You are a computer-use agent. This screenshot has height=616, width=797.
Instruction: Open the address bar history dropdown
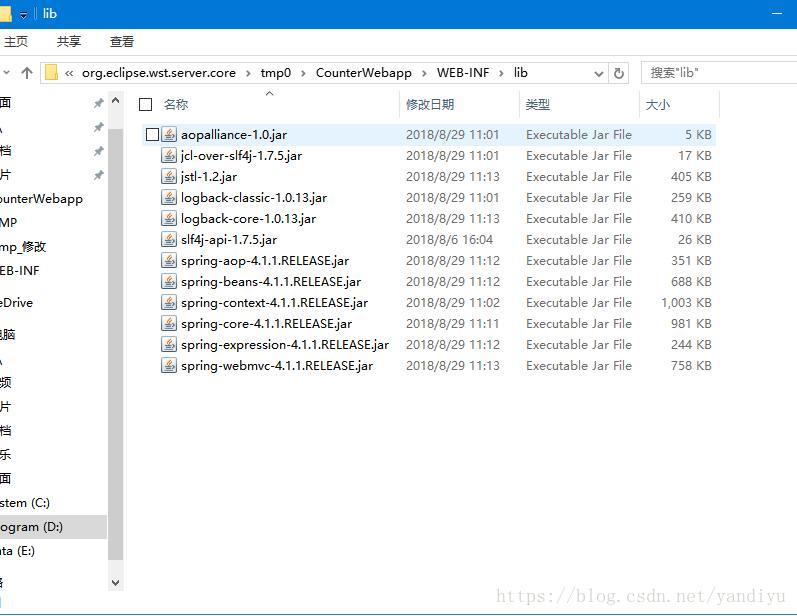coord(599,74)
